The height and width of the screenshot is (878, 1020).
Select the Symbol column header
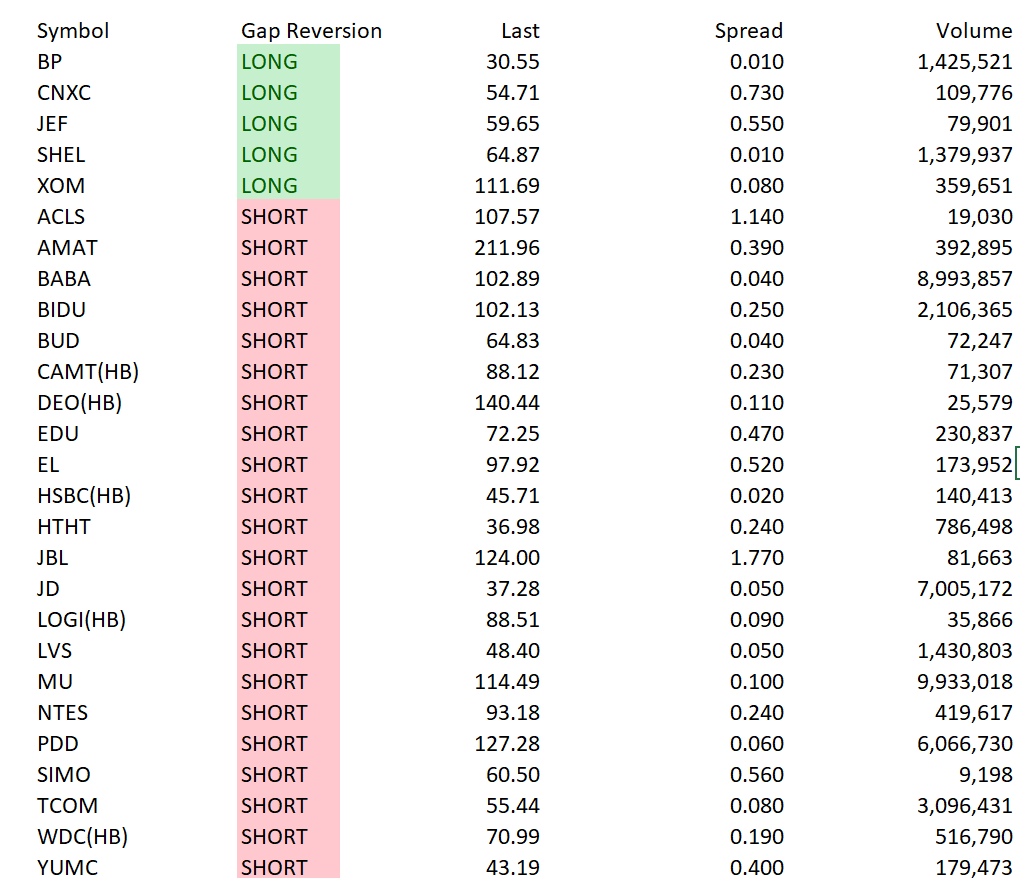click(73, 31)
